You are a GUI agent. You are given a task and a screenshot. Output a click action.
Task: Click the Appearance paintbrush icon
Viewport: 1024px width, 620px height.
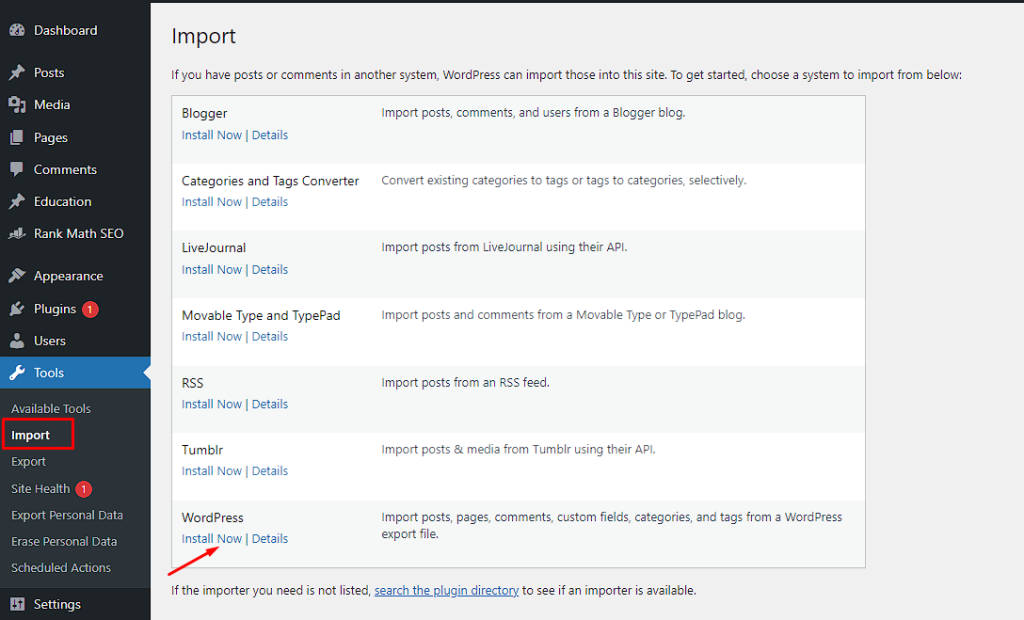(17, 276)
